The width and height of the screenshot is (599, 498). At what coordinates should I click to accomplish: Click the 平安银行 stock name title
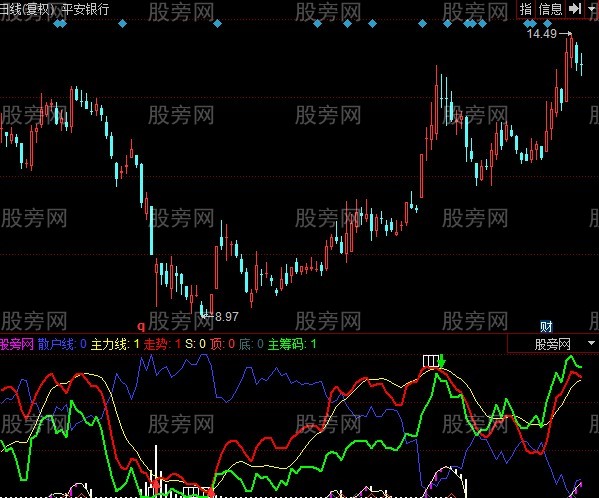pyautogui.click(x=86, y=9)
